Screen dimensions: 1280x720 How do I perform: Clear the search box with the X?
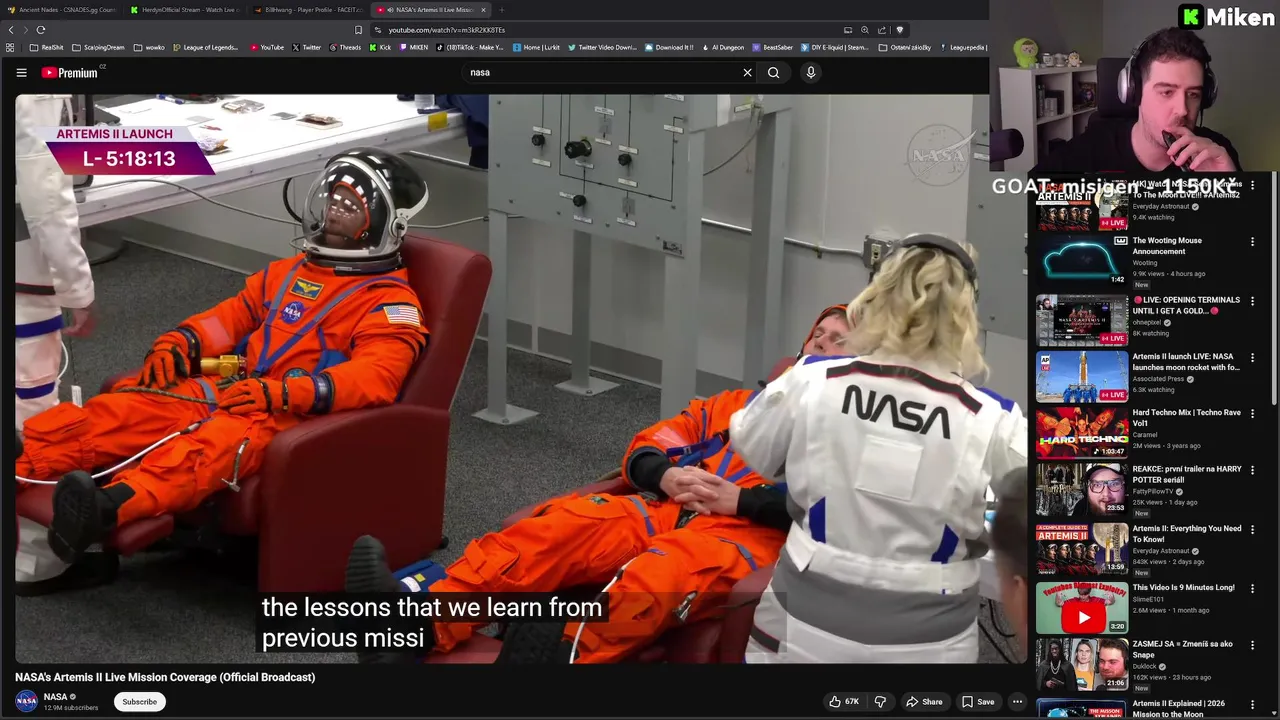(x=747, y=72)
